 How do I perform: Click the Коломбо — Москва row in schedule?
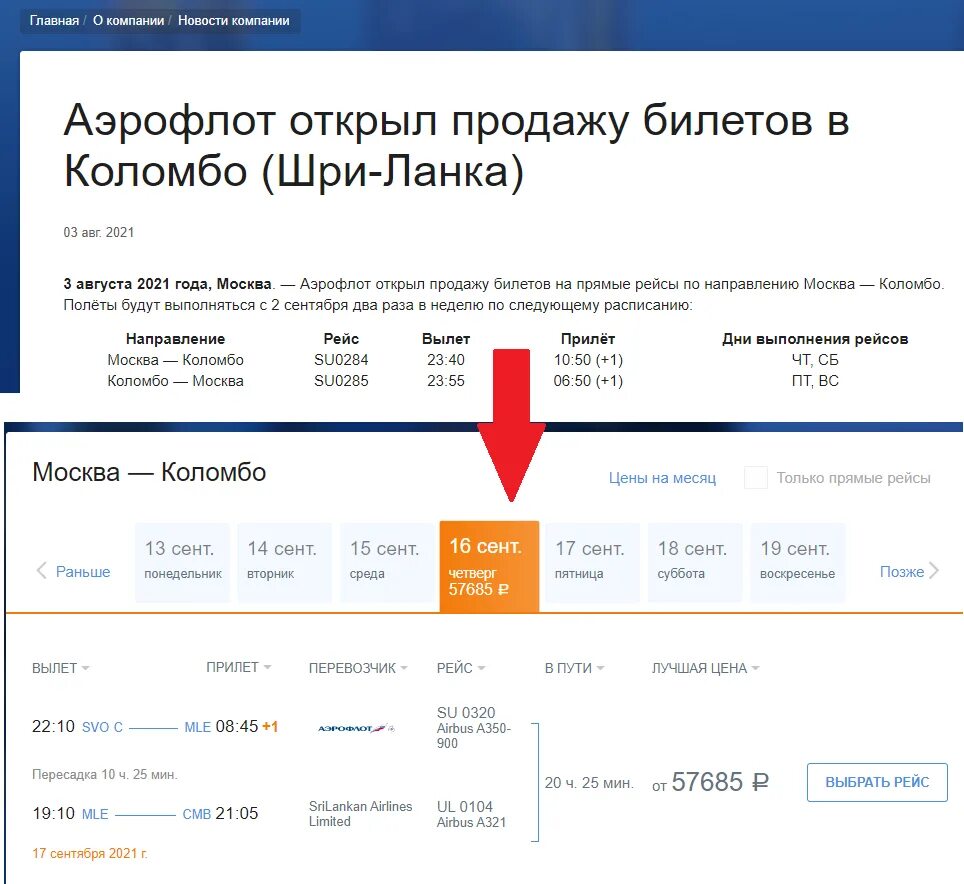175,381
